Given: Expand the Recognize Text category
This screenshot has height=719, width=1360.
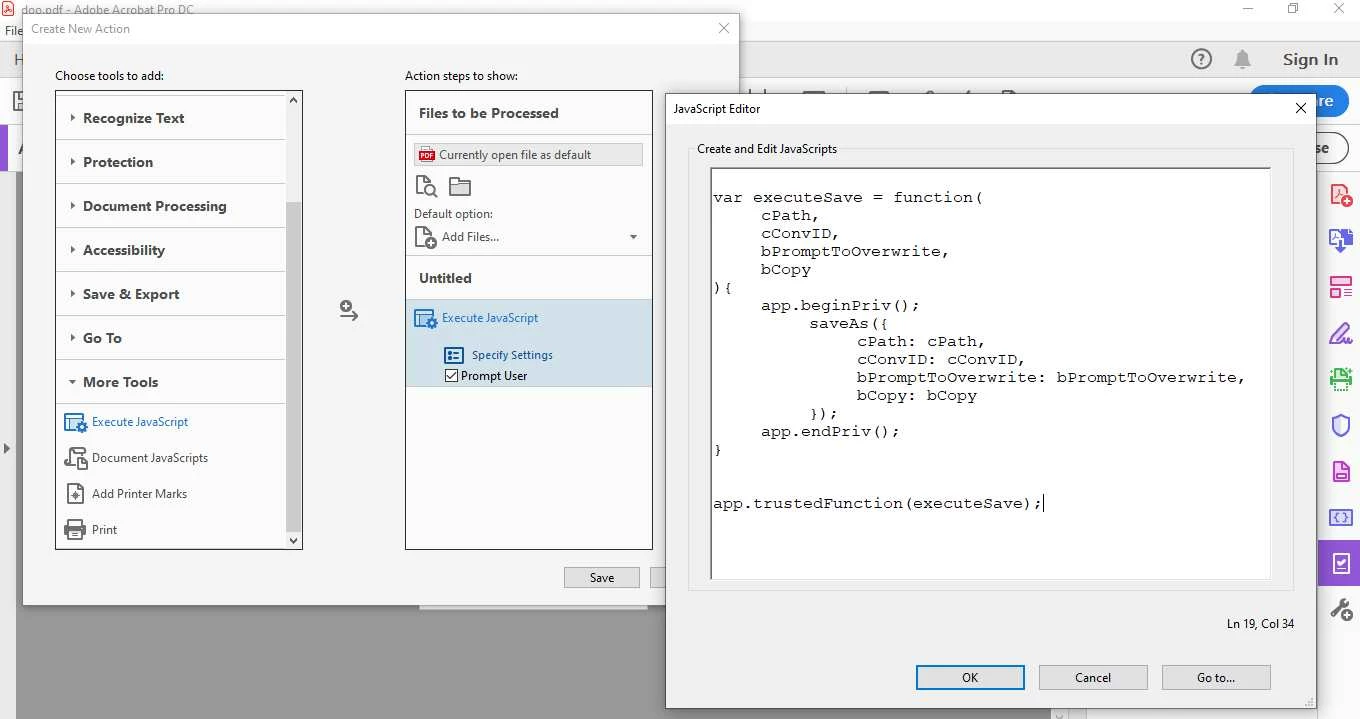Looking at the screenshot, I should [x=73, y=118].
